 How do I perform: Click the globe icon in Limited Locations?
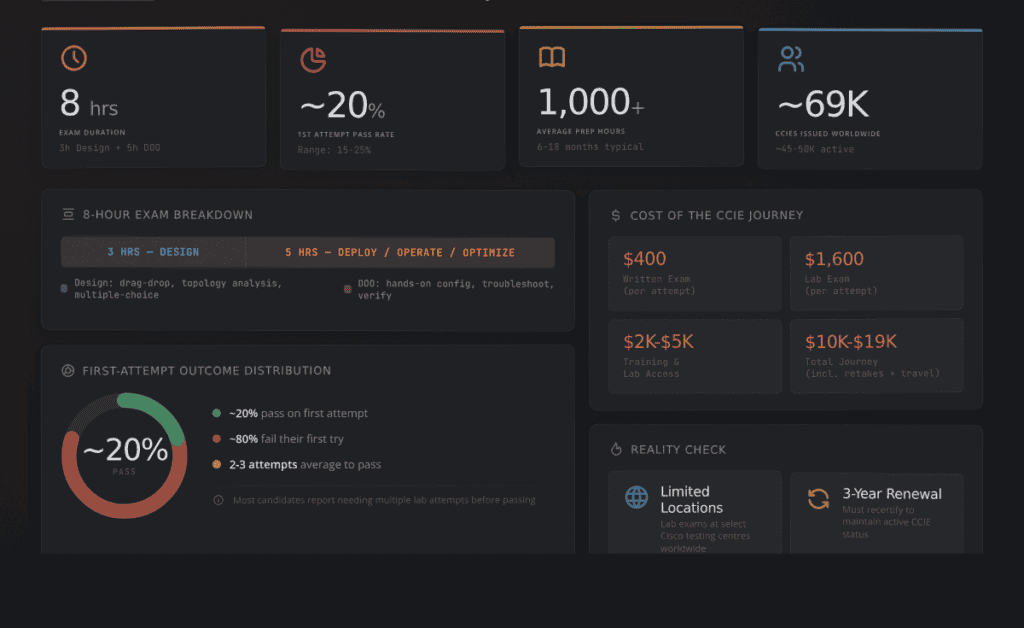point(637,497)
